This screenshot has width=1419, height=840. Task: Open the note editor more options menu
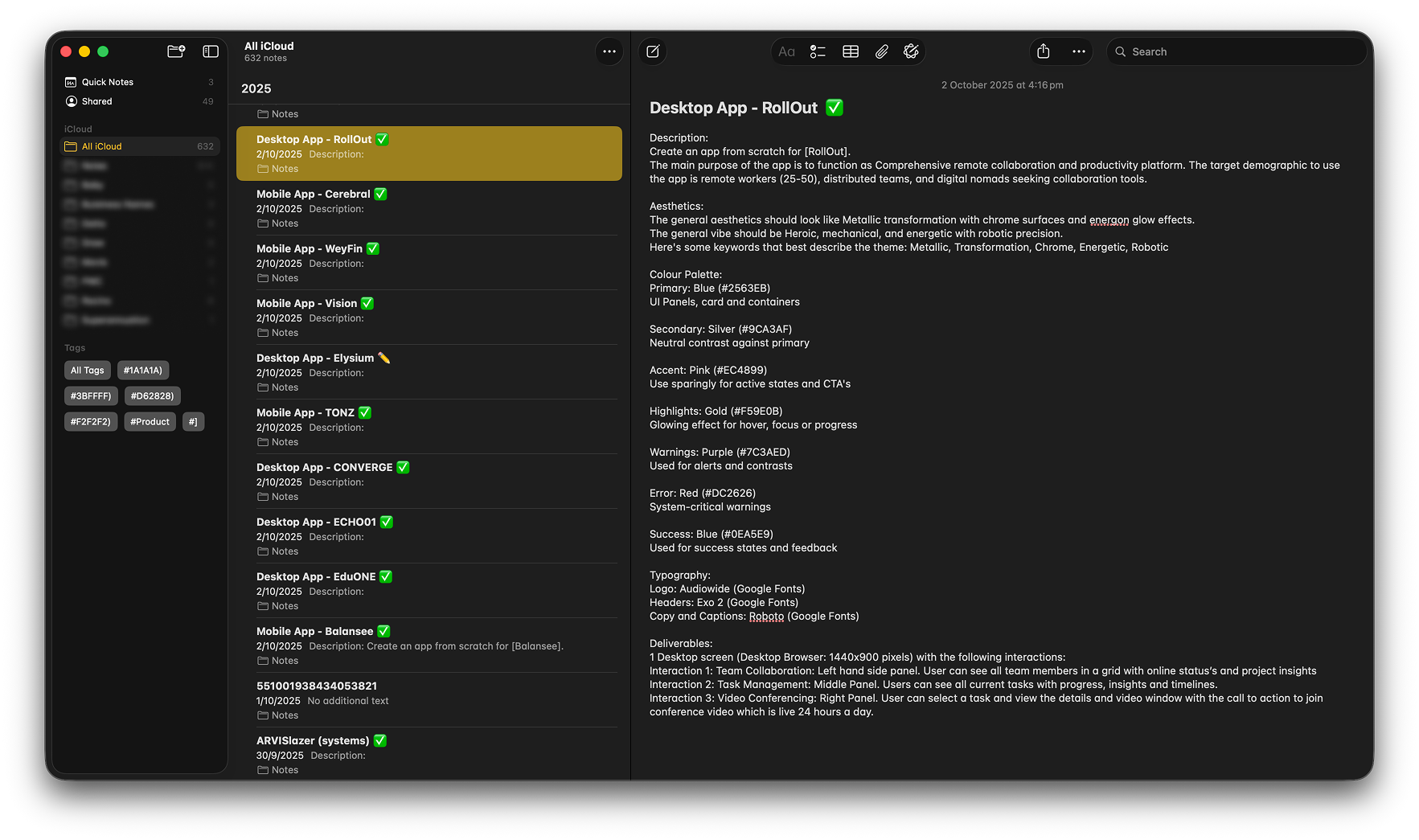tap(1079, 51)
